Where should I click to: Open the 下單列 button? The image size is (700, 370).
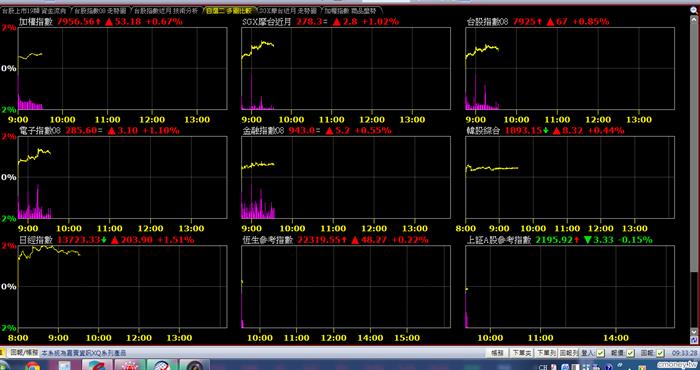click(546, 353)
